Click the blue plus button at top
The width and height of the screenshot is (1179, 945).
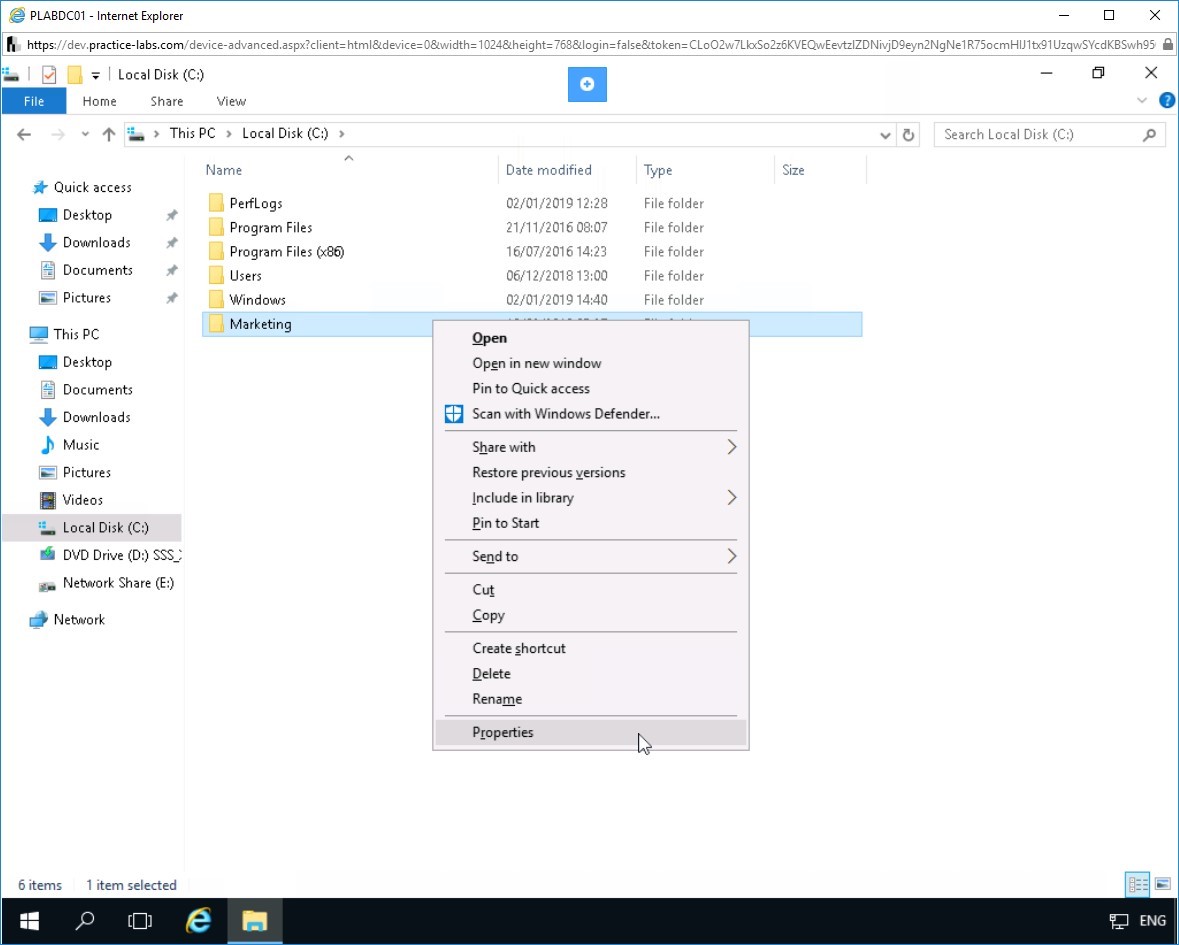click(587, 84)
